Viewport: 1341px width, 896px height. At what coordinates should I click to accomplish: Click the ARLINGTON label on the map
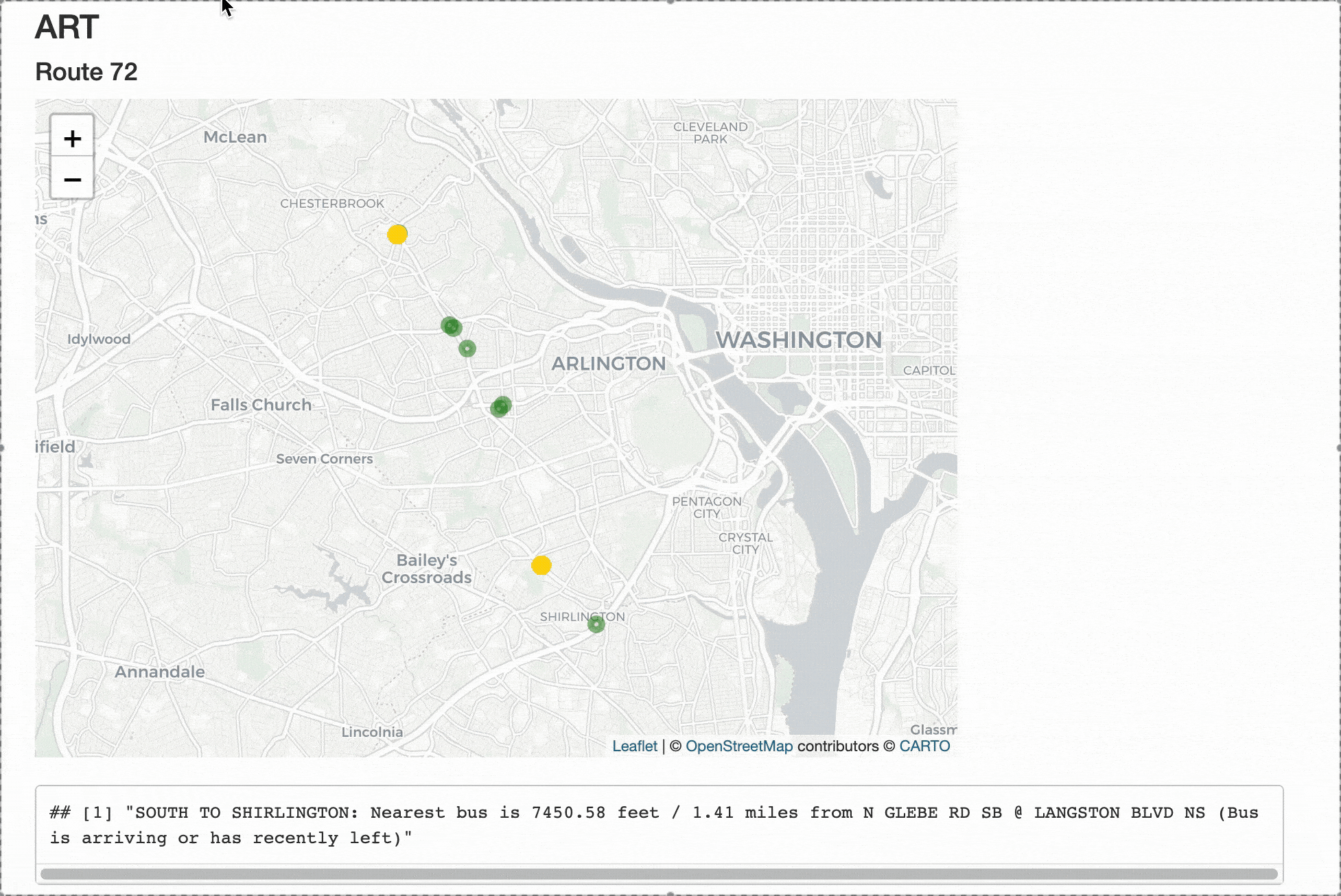click(x=609, y=364)
